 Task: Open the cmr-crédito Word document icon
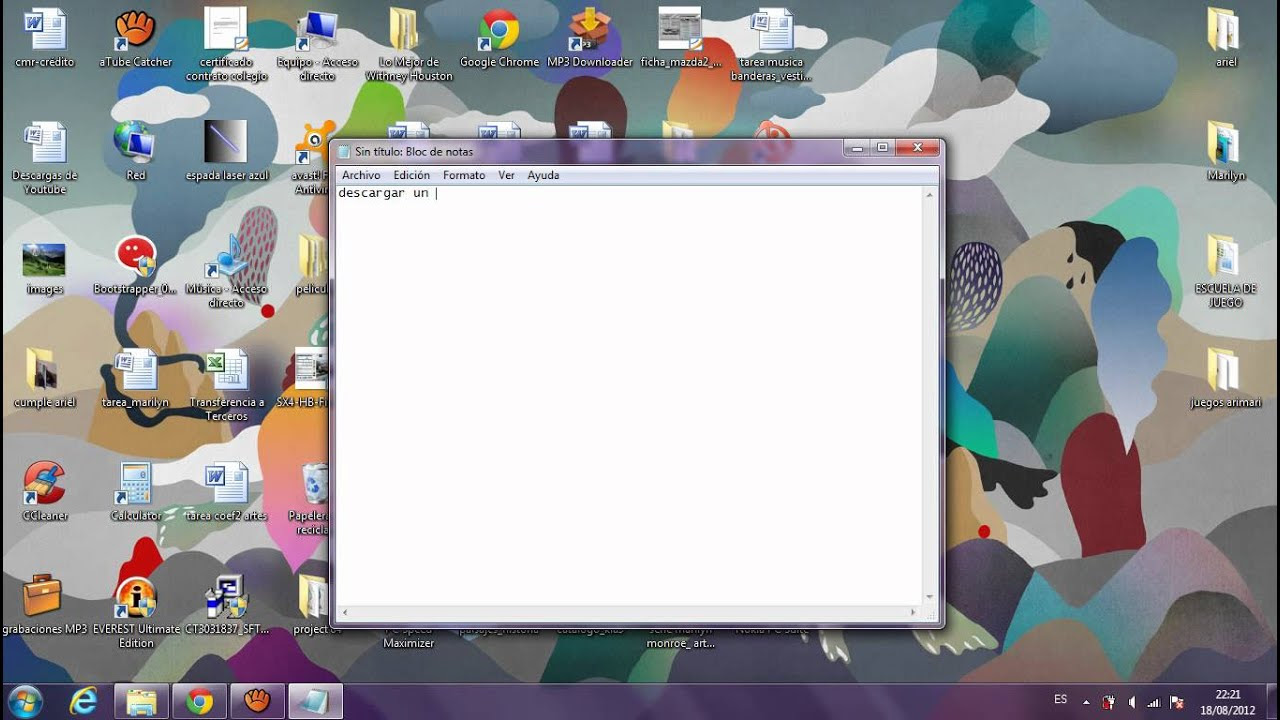[45, 30]
